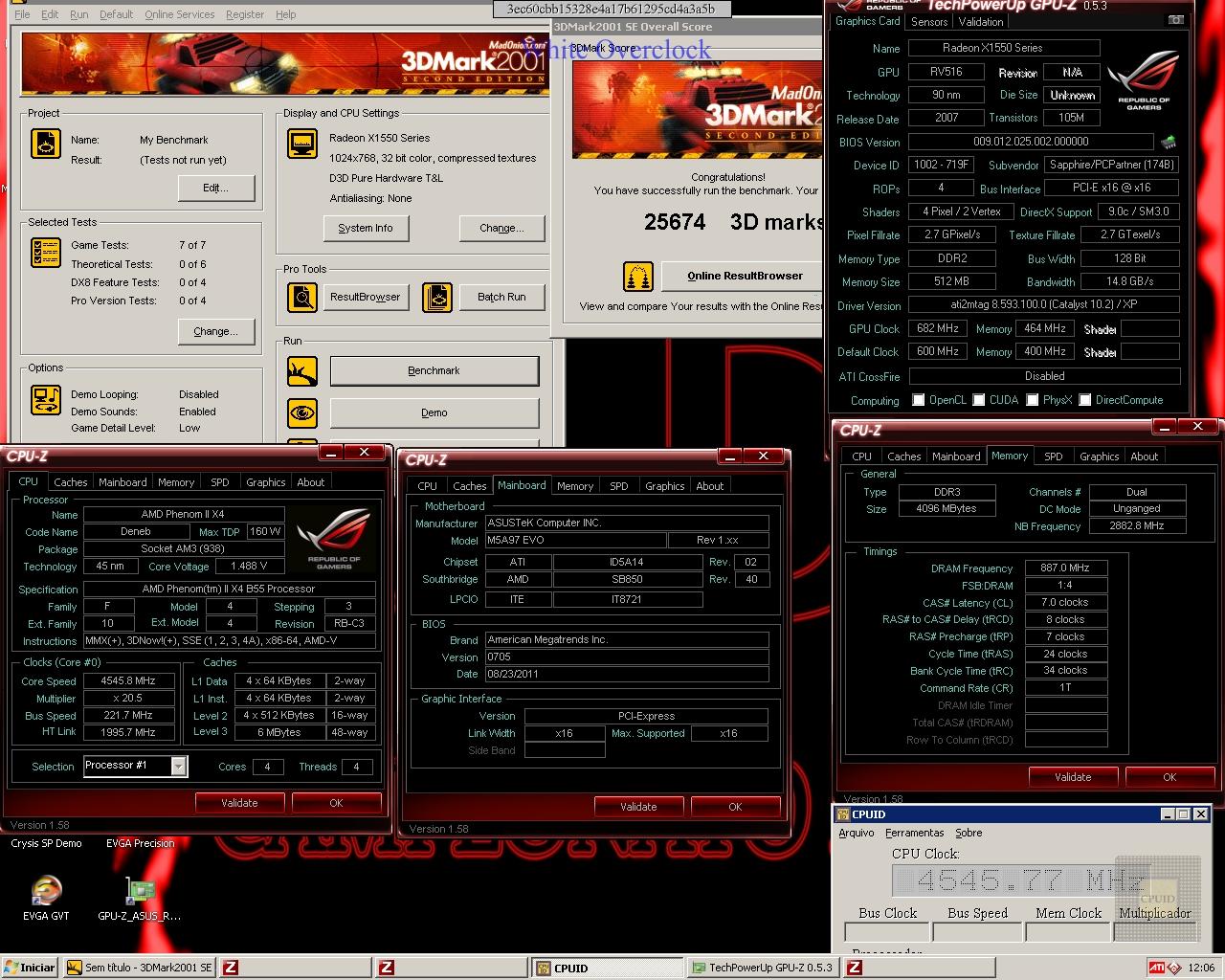Click the Benchmark running figure icon
The height and width of the screenshot is (980, 1225).
[x=302, y=371]
